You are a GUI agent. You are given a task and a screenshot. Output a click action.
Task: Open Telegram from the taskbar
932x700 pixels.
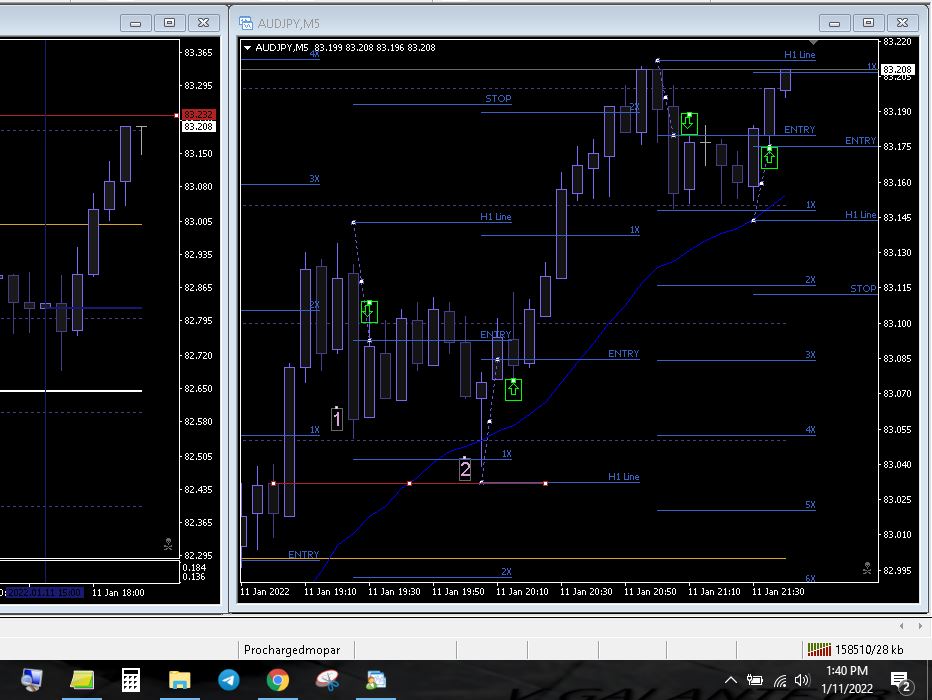pyautogui.click(x=229, y=680)
